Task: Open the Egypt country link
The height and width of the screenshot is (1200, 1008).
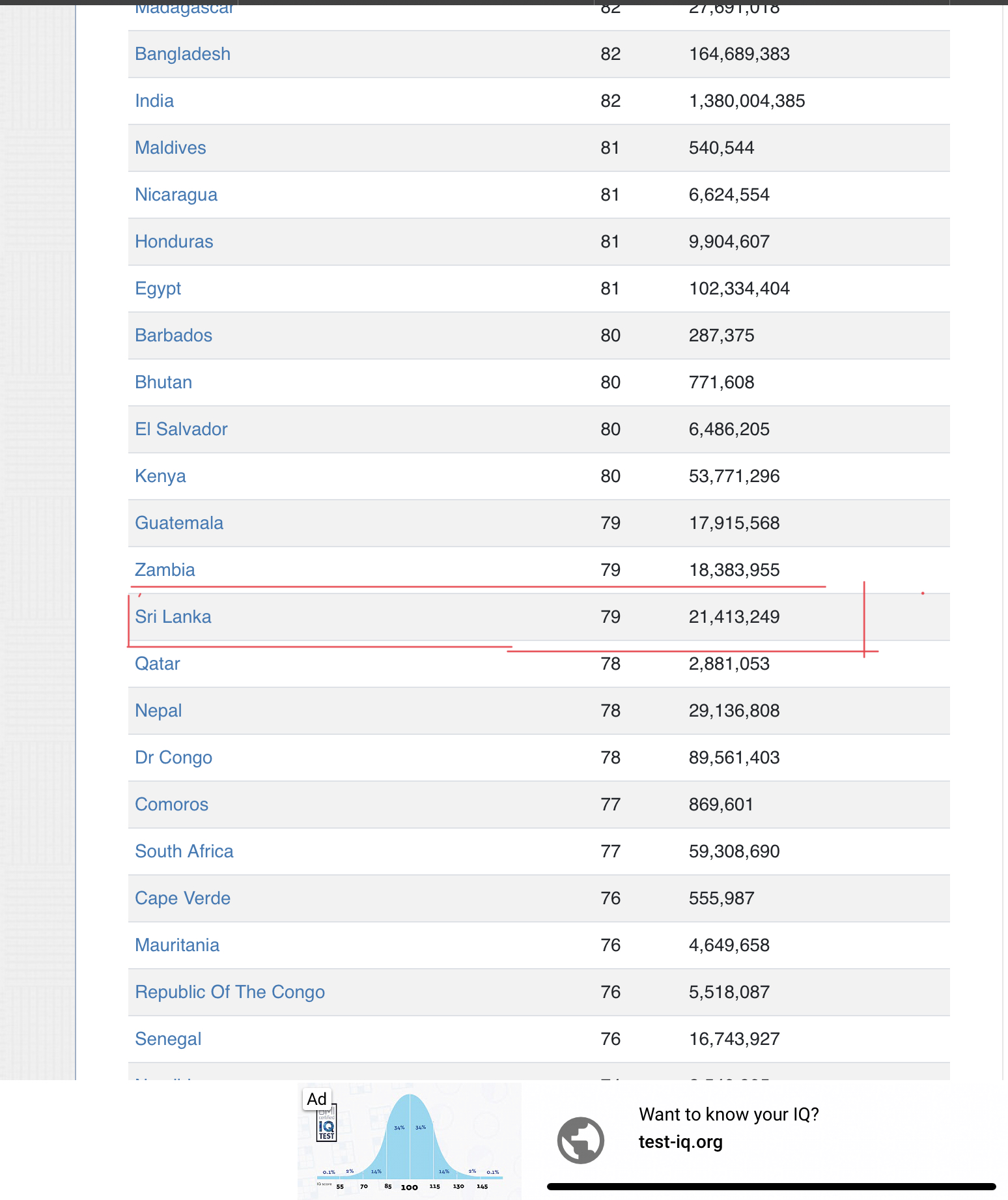Action: click(158, 289)
